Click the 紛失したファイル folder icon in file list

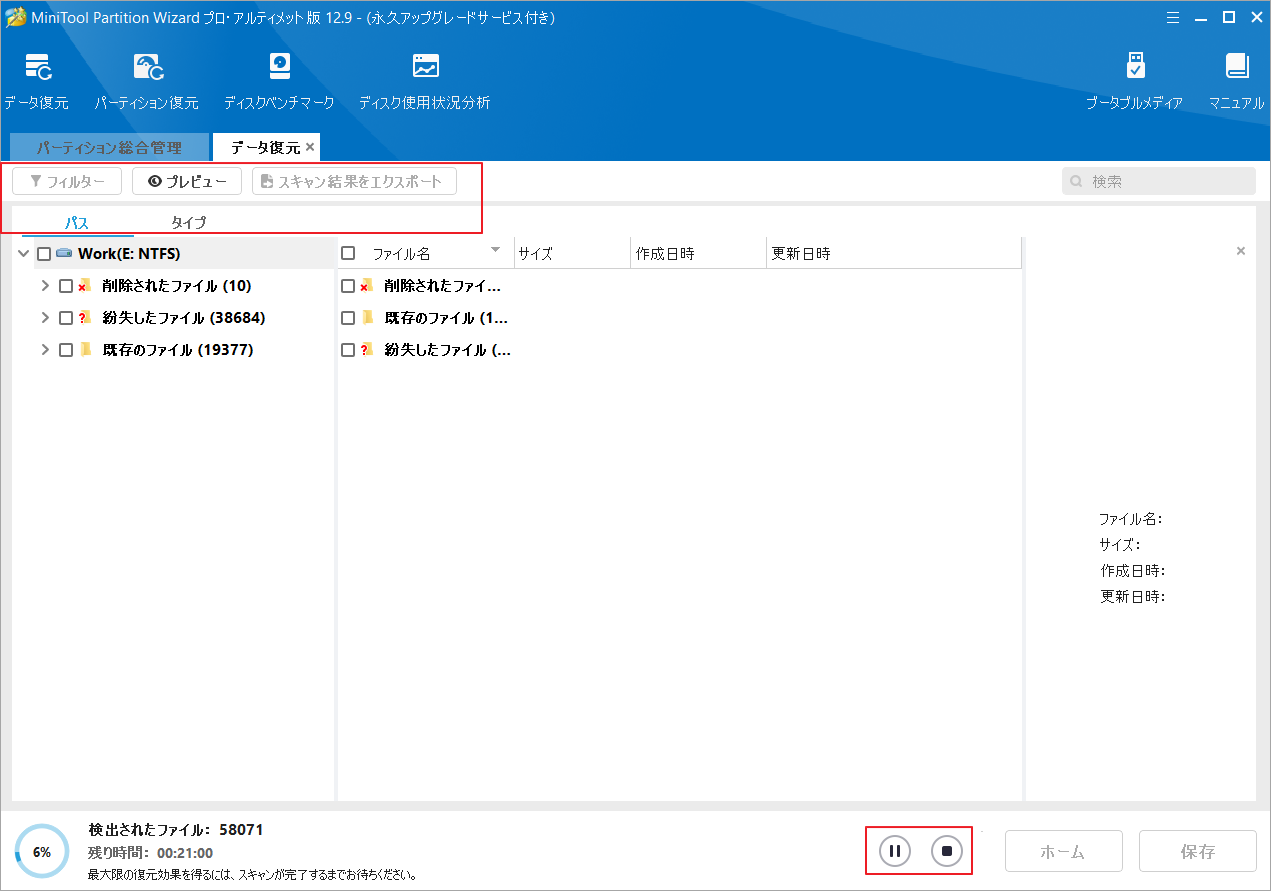(367, 350)
